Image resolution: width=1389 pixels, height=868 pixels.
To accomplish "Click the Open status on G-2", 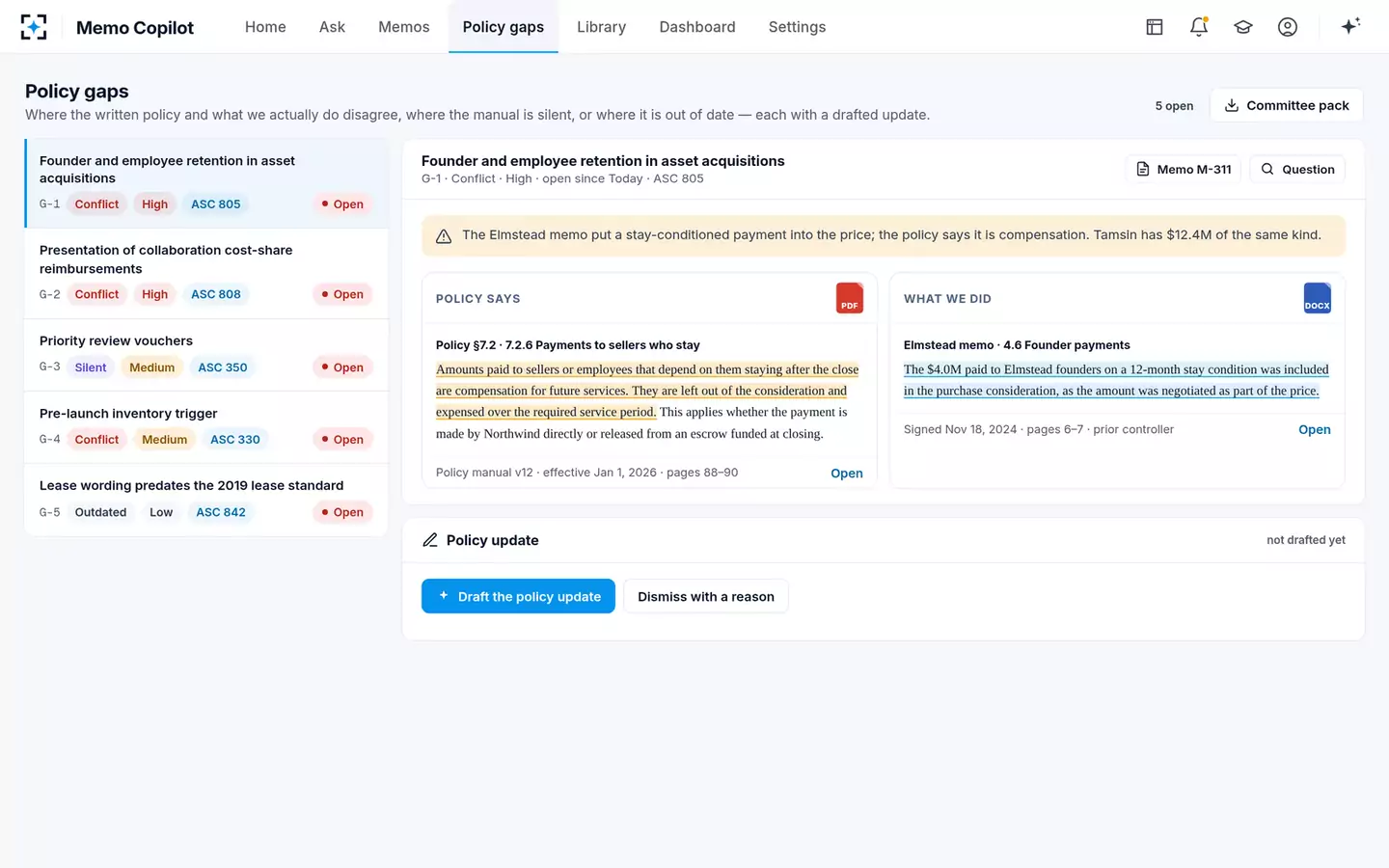I will (342, 294).
